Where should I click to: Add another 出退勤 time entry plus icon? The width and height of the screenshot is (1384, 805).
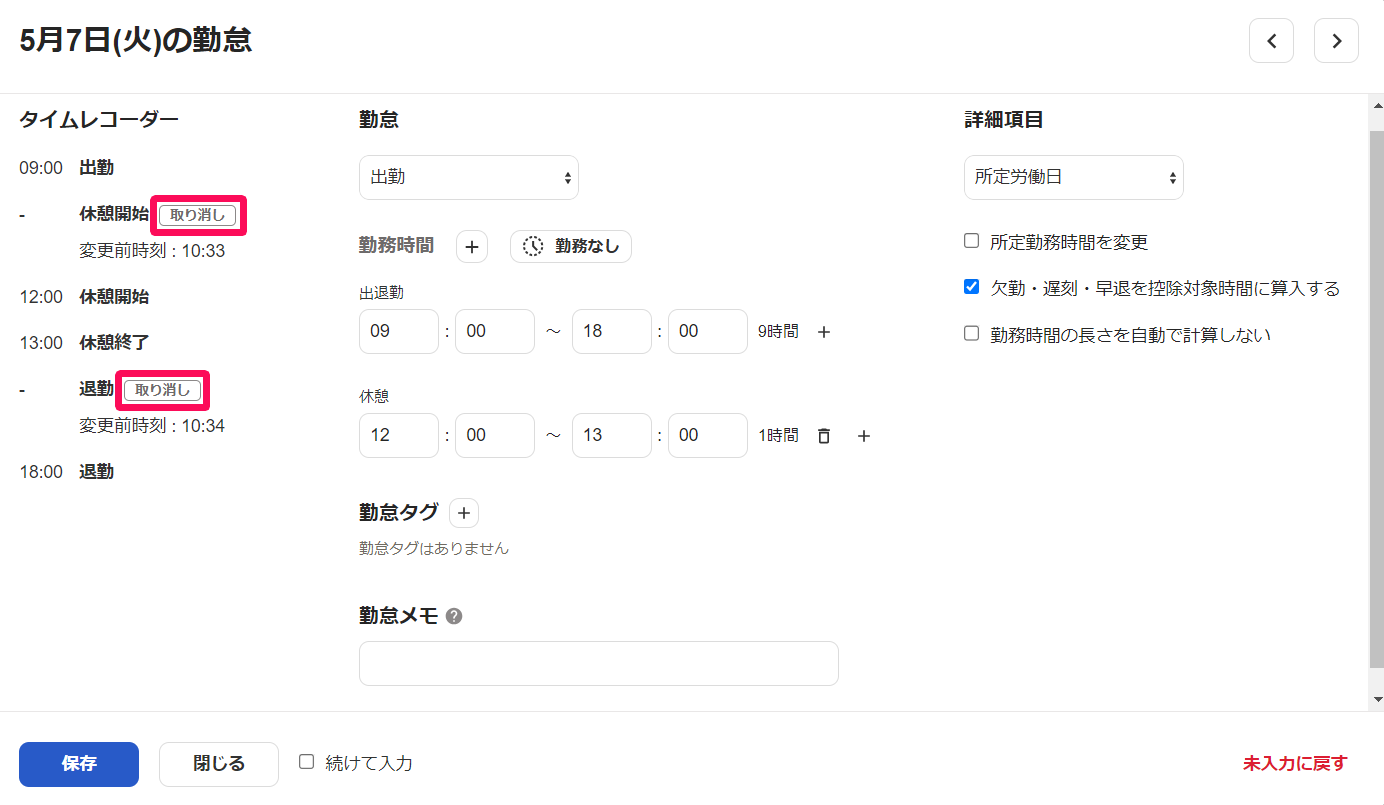824,332
